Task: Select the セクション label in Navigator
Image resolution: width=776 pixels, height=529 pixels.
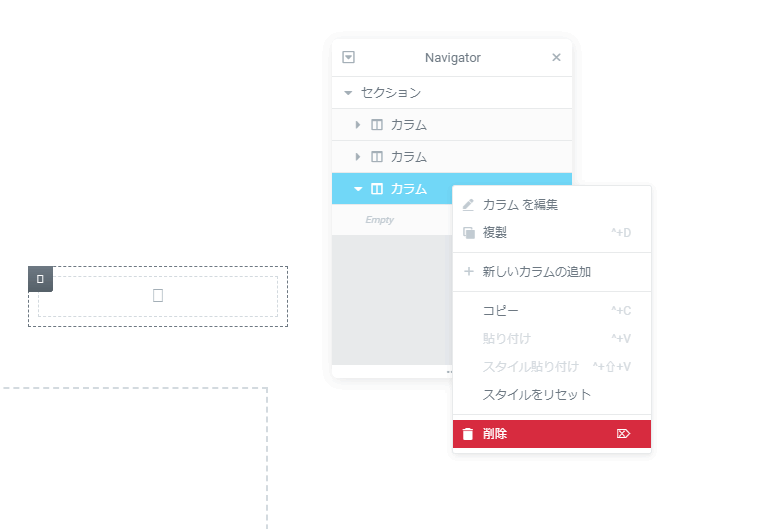Action: [x=391, y=93]
